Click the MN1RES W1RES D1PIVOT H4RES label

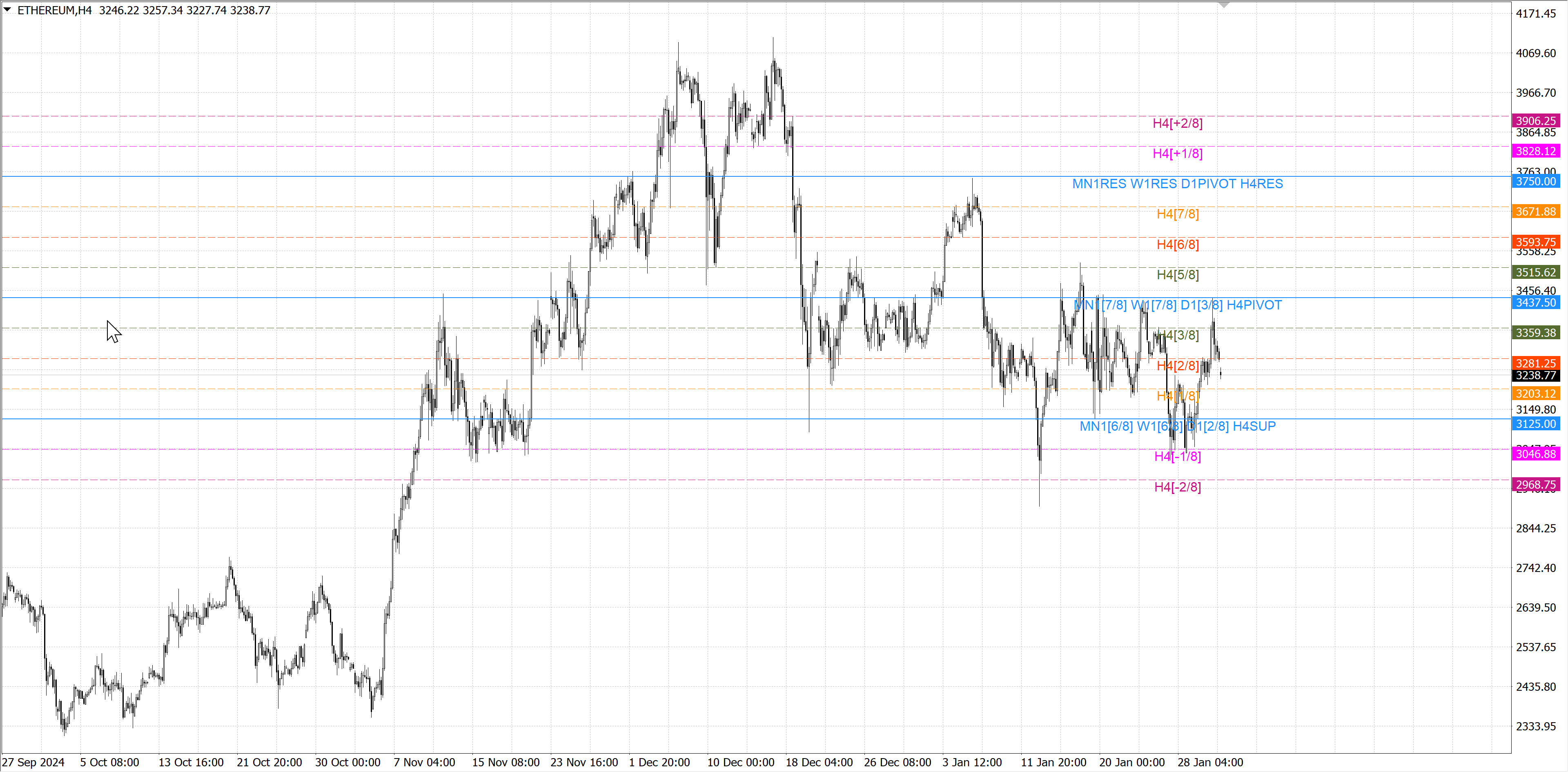click(x=1177, y=184)
